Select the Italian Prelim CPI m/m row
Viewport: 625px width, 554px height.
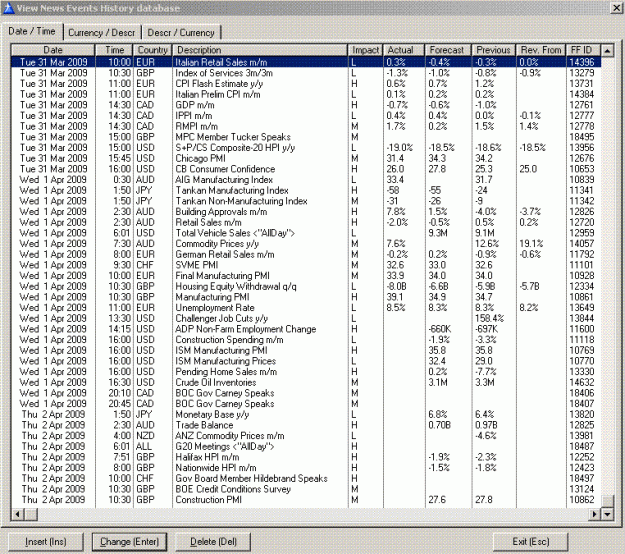(x=306, y=94)
